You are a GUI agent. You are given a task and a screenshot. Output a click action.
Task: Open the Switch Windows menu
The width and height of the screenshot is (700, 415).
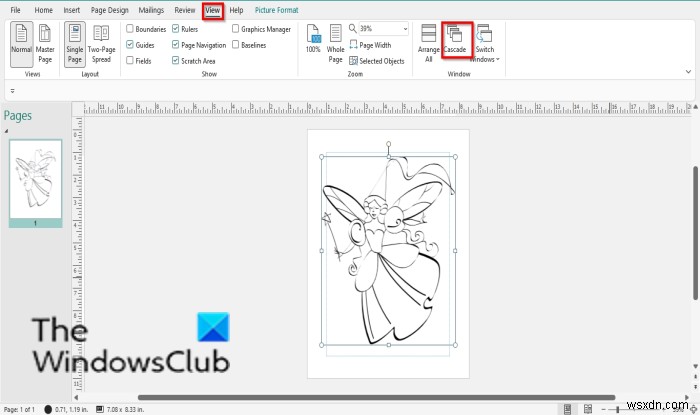pyautogui.click(x=484, y=44)
